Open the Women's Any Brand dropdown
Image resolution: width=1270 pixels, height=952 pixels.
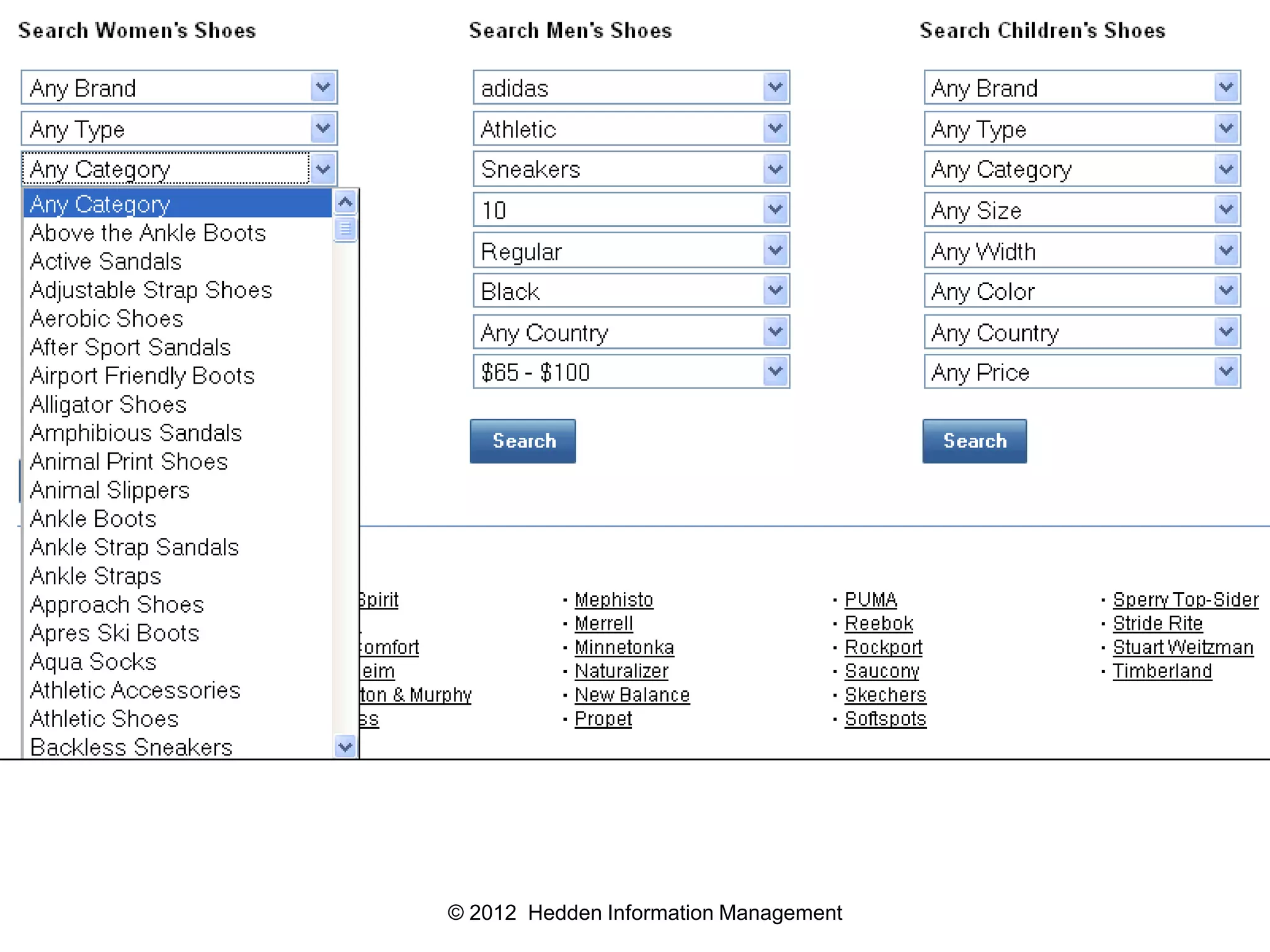click(179, 88)
